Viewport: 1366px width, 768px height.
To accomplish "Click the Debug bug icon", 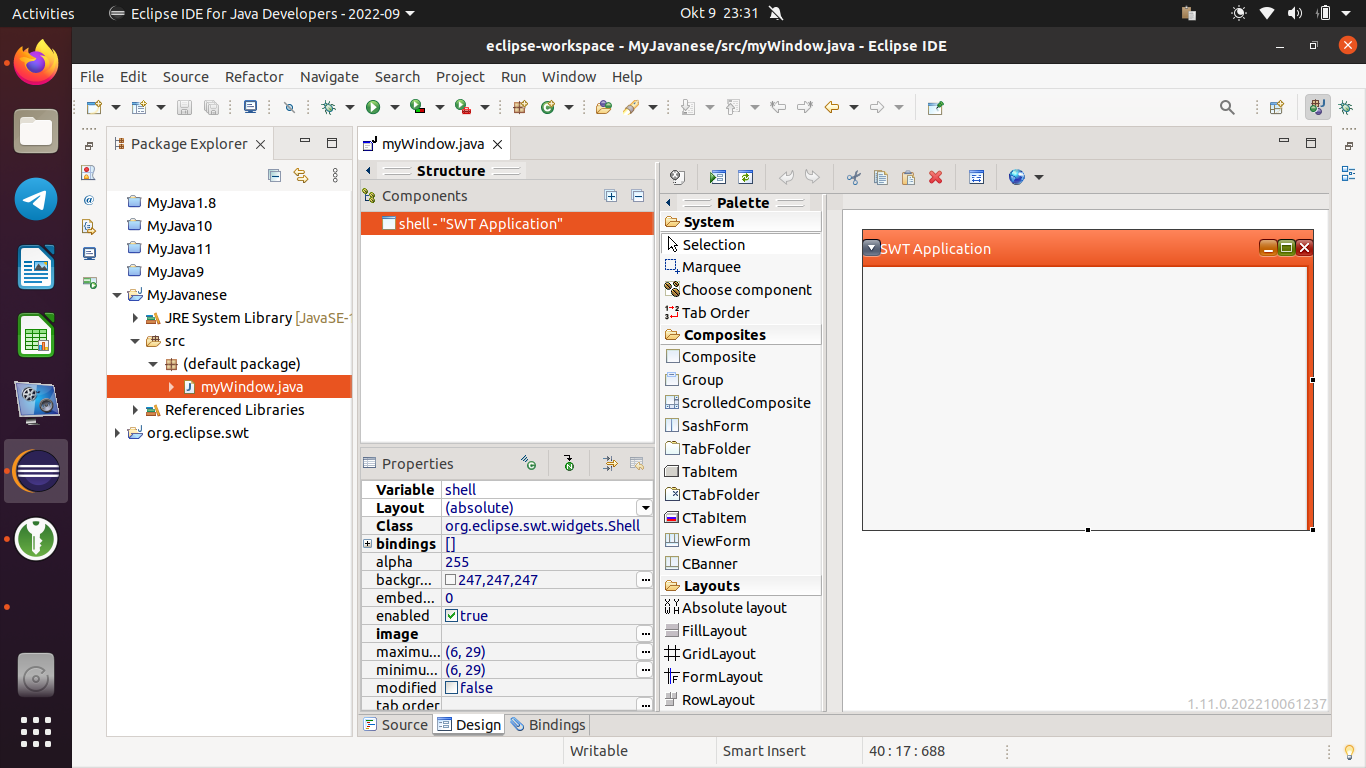I will 328,107.
